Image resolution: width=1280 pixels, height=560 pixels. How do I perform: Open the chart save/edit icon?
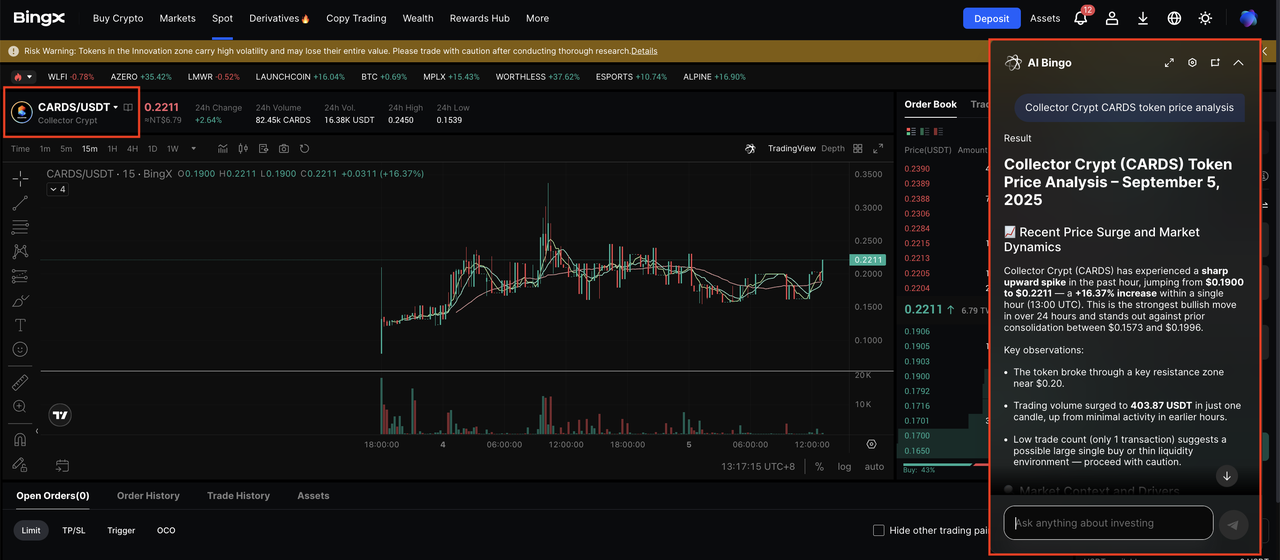[264, 149]
